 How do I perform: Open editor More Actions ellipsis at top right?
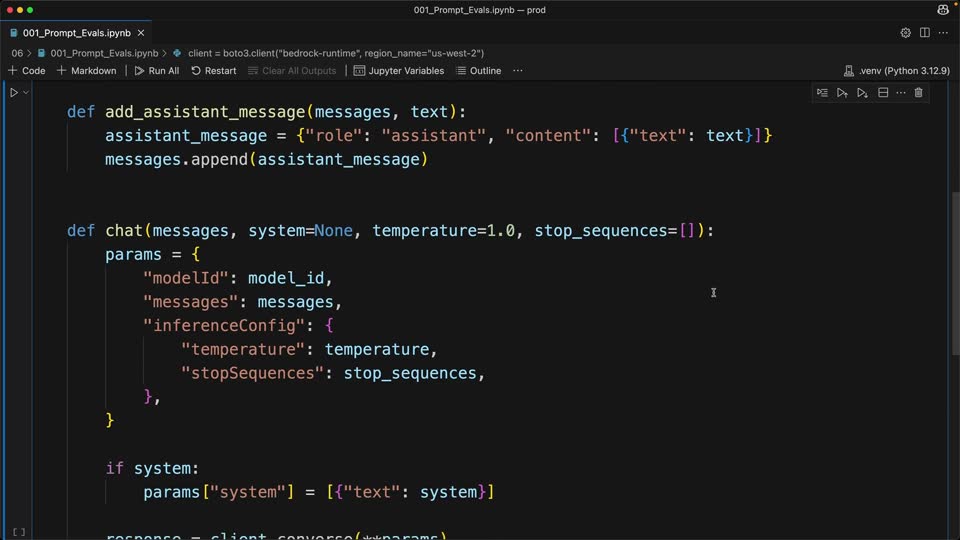point(943,33)
